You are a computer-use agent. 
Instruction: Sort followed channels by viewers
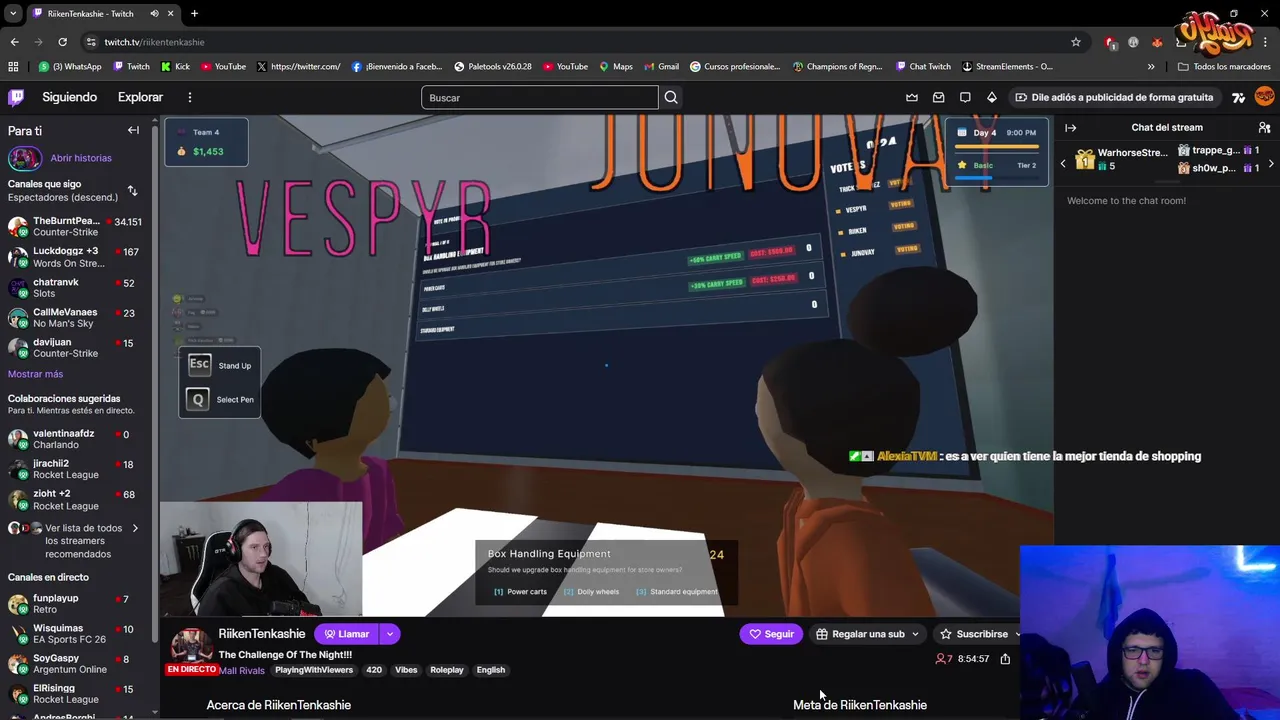[132, 190]
